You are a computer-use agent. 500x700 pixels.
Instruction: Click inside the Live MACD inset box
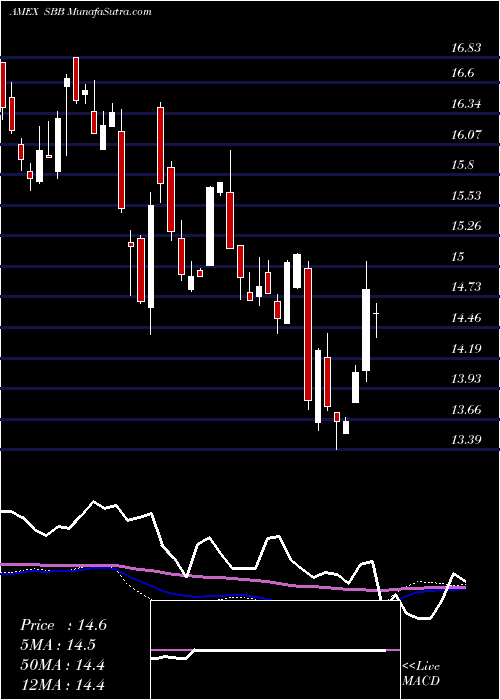click(275, 650)
